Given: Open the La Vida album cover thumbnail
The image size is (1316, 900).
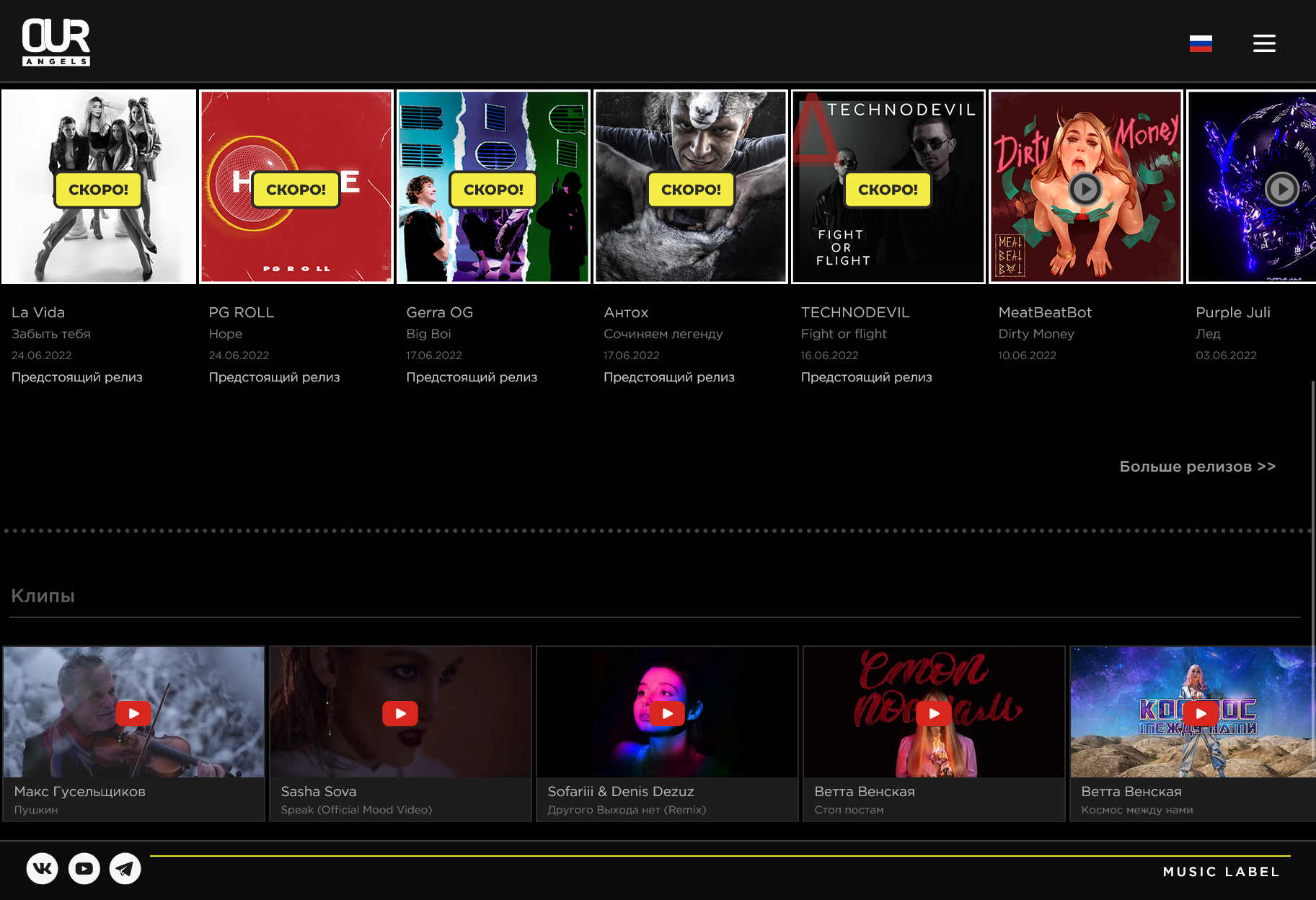Looking at the screenshot, I should (x=99, y=187).
